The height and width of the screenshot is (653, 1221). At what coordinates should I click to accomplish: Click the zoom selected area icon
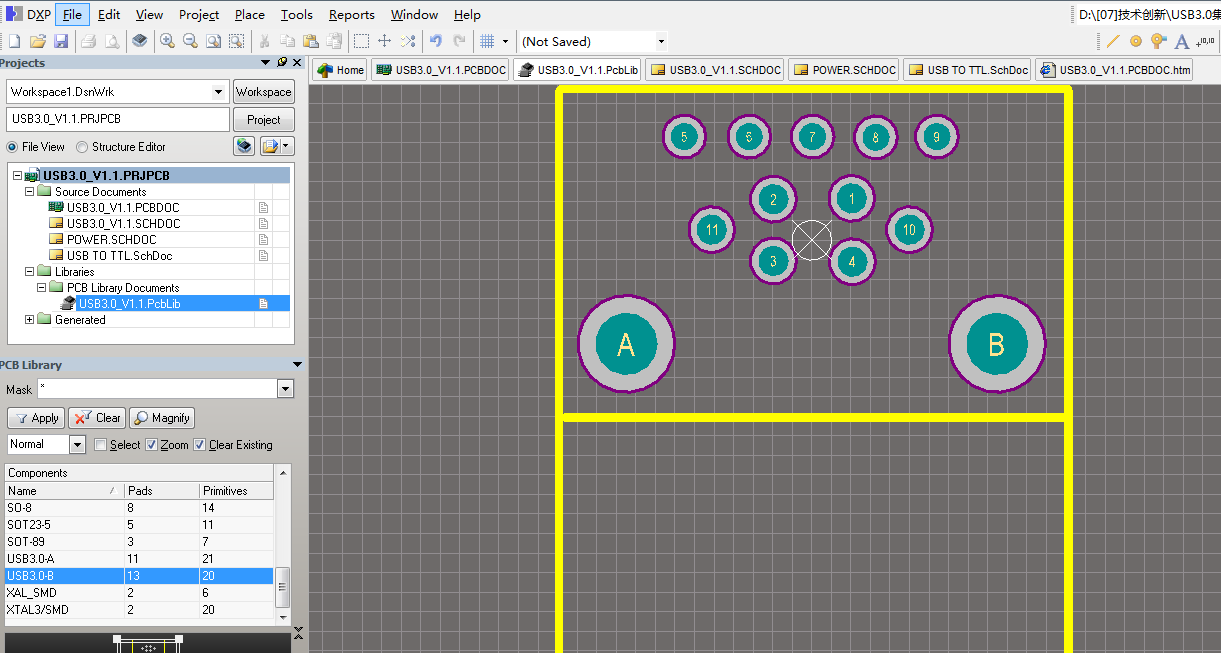coord(237,41)
